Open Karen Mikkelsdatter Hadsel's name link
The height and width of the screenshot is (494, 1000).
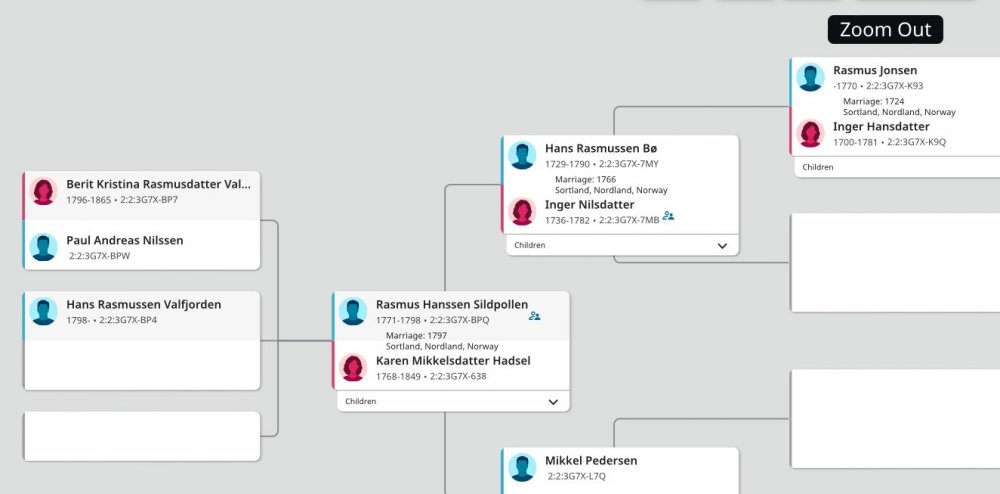point(453,361)
